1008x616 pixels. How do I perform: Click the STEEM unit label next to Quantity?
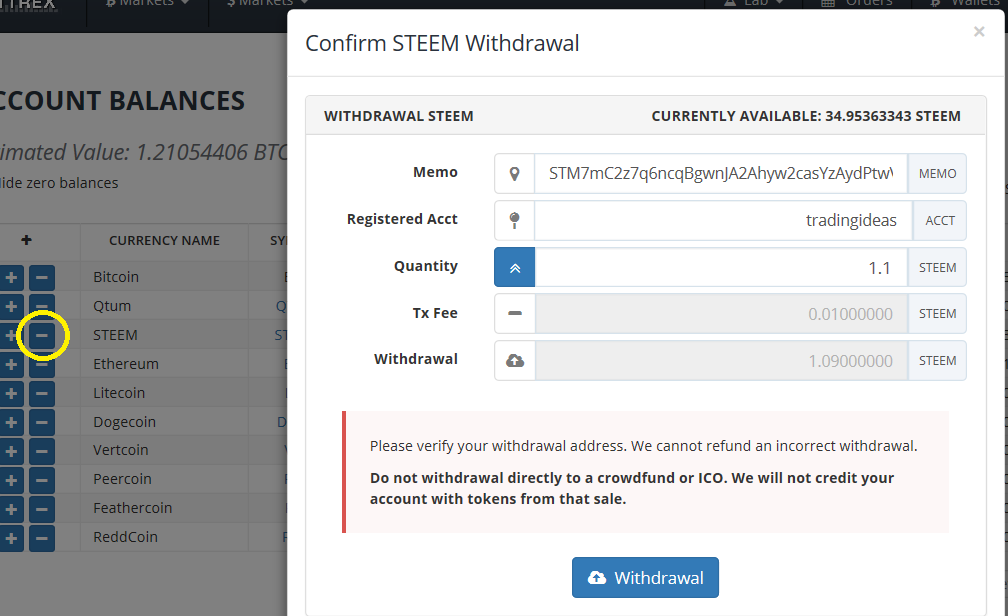click(937, 267)
